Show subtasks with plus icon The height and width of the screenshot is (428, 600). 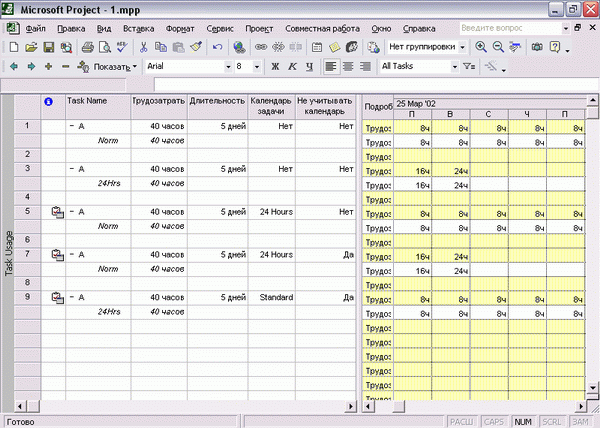click(48, 67)
